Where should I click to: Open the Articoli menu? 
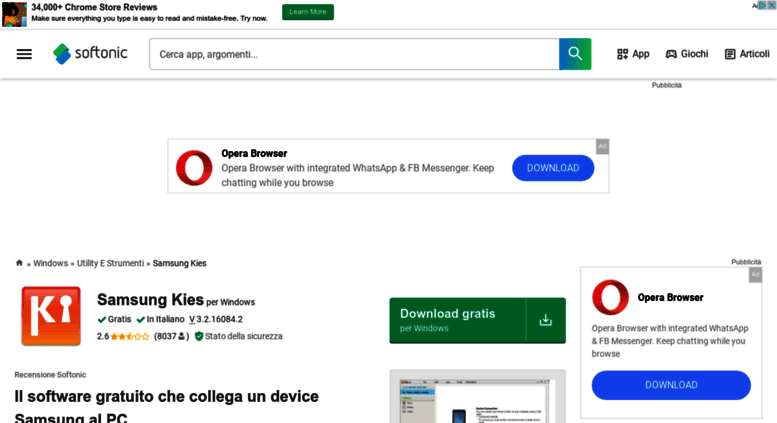(747, 54)
